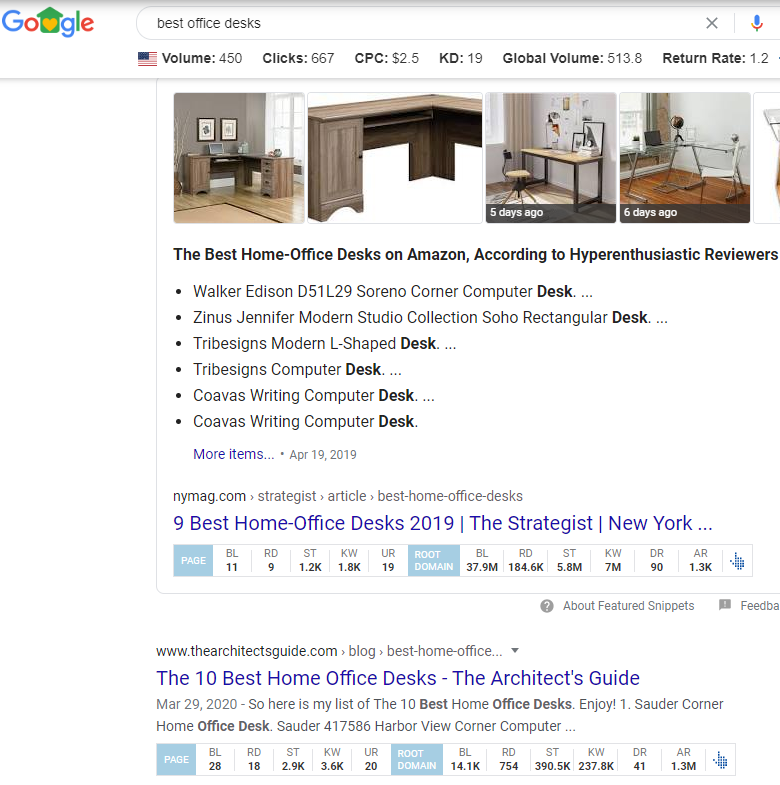Click 'Clicks: 667' metric
The image size is (780, 785).
(298, 59)
